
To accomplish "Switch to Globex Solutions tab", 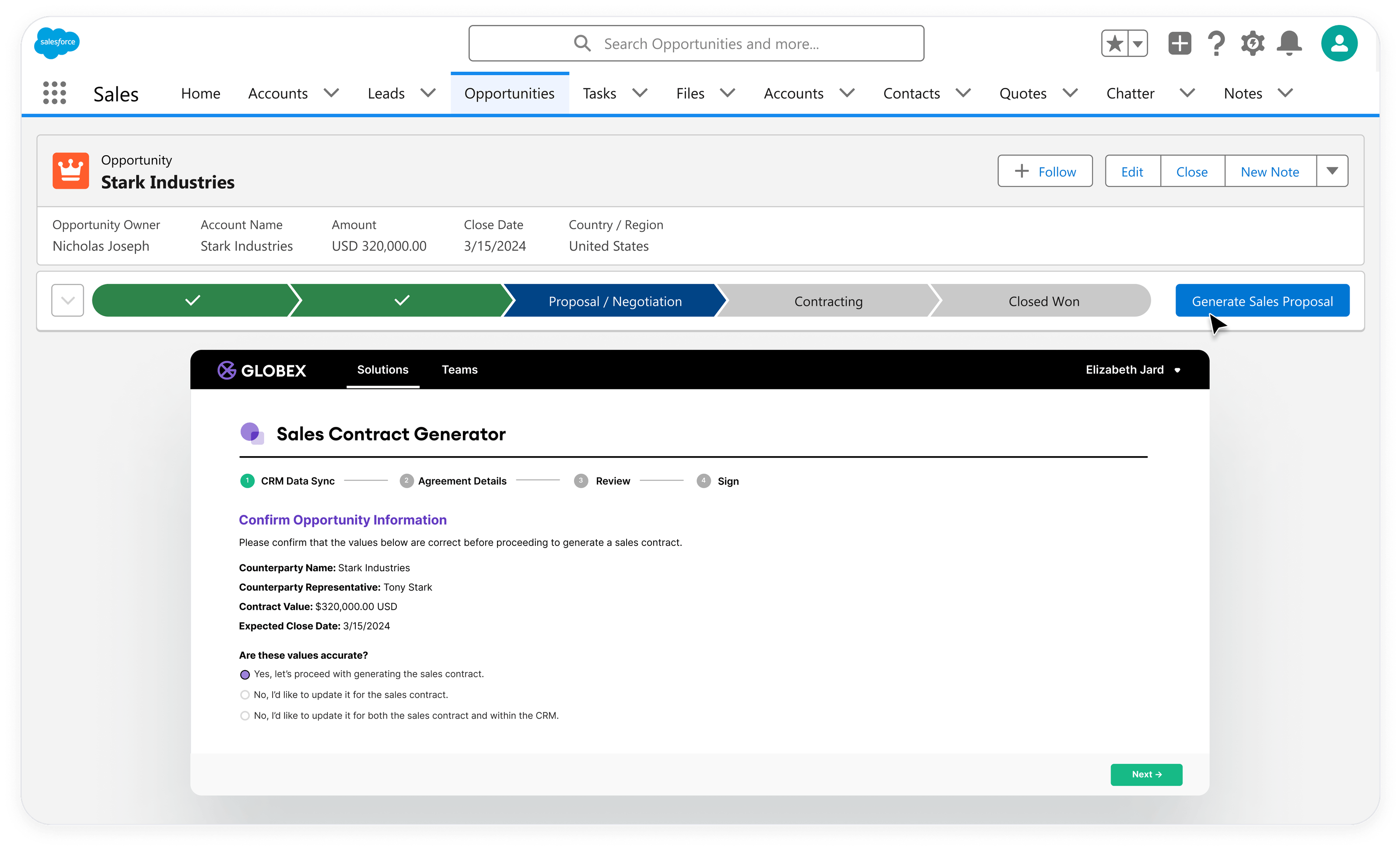I will coord(382,370).
